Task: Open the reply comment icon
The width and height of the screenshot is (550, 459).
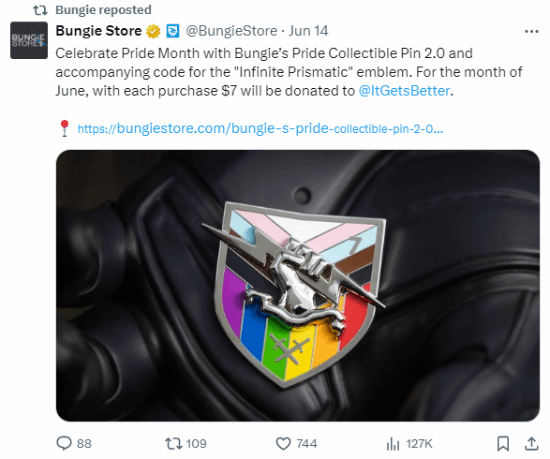Action: coord(64,443)
